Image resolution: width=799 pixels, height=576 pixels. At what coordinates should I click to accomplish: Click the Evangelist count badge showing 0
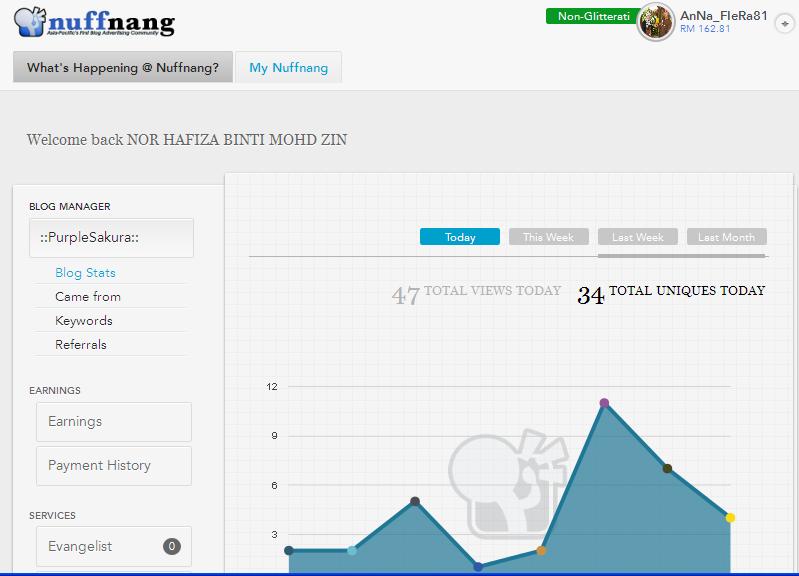click(172, 546)
